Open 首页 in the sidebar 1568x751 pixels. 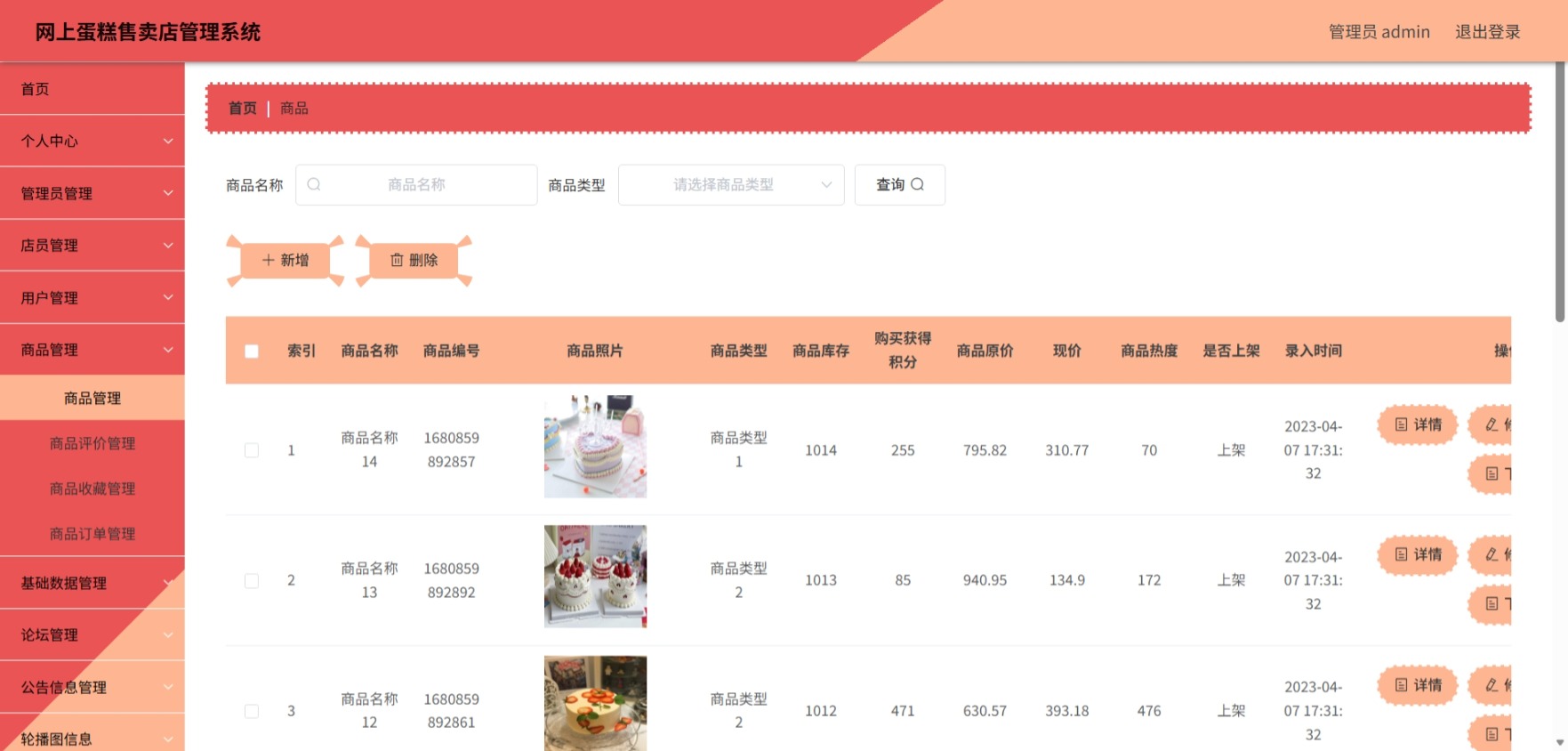[92, 88]
